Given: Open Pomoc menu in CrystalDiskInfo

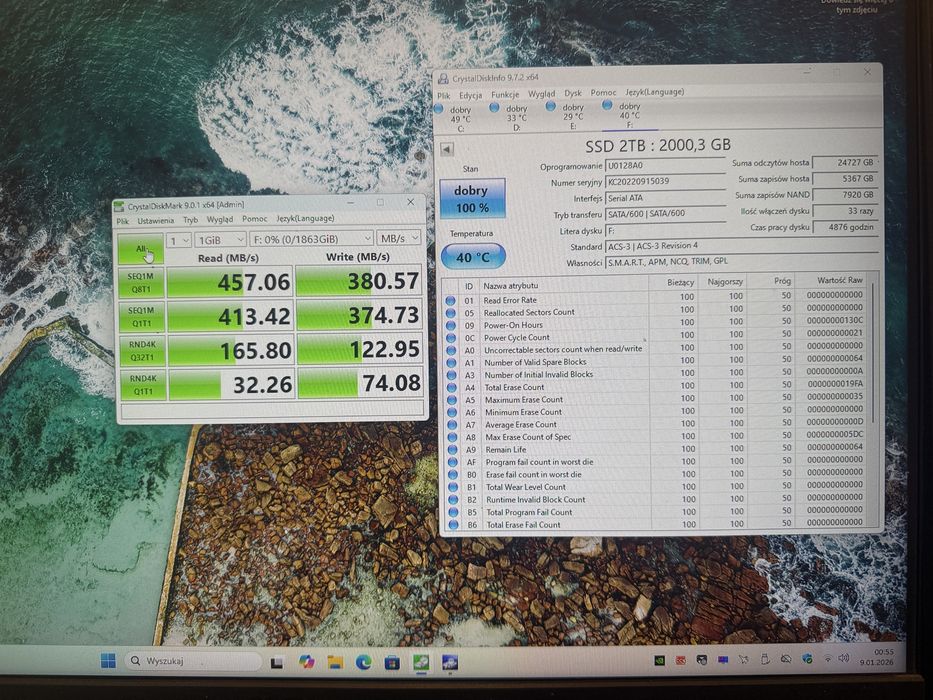Looking at the screenshot, I should (603, 92).
